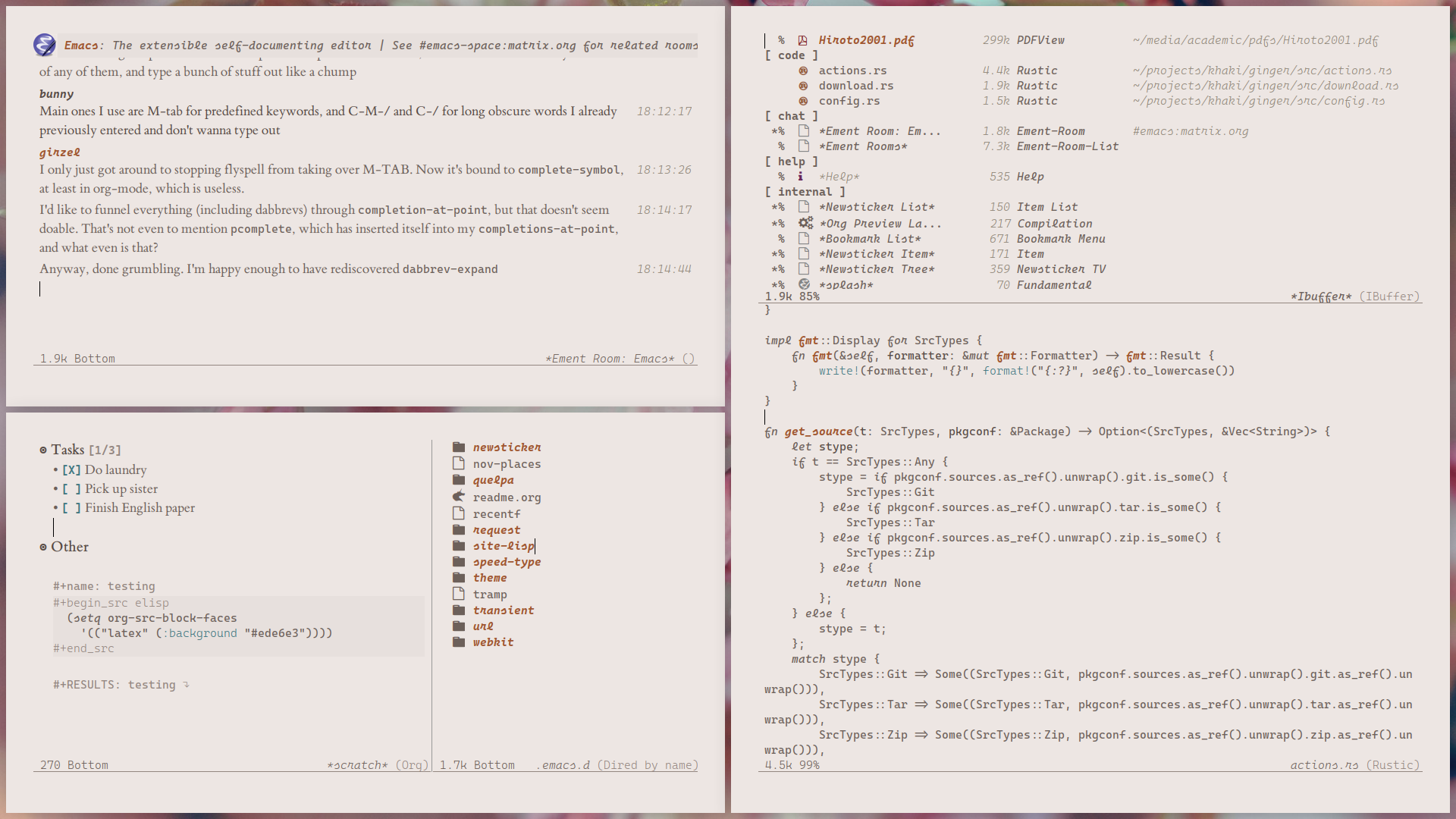Screen dimensions: 1456x819
Task: Collapse the Other heading bullet
Action: (43, 547)
